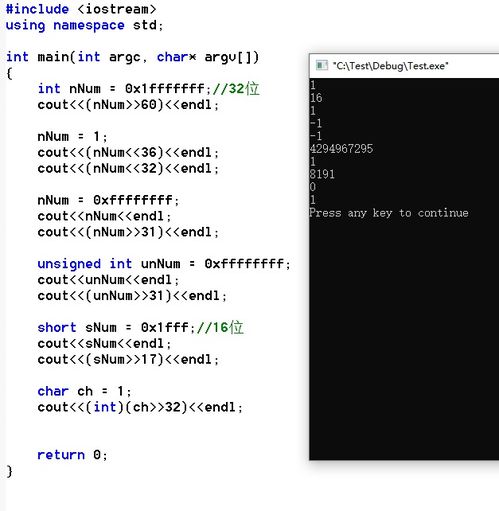Click the //32位 green comment
499x511 pixels.
pyautogui.click(x=236, y=89)
